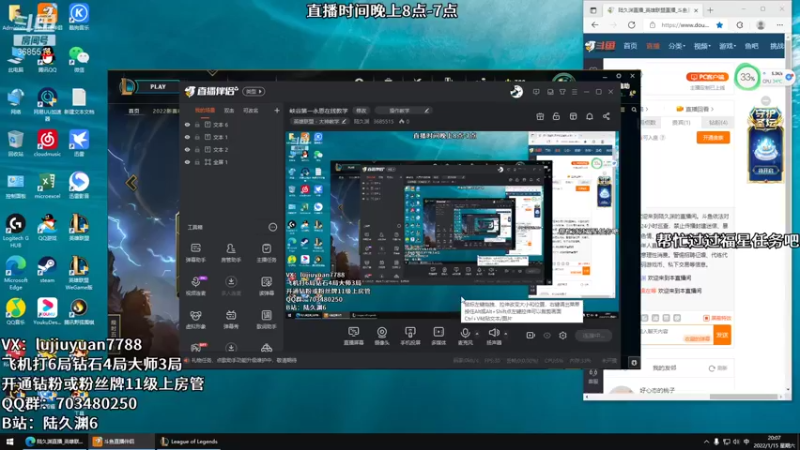Open 直播 in Douyu website navigation
This screenshot has width=800, height=450.
[653, 46]
